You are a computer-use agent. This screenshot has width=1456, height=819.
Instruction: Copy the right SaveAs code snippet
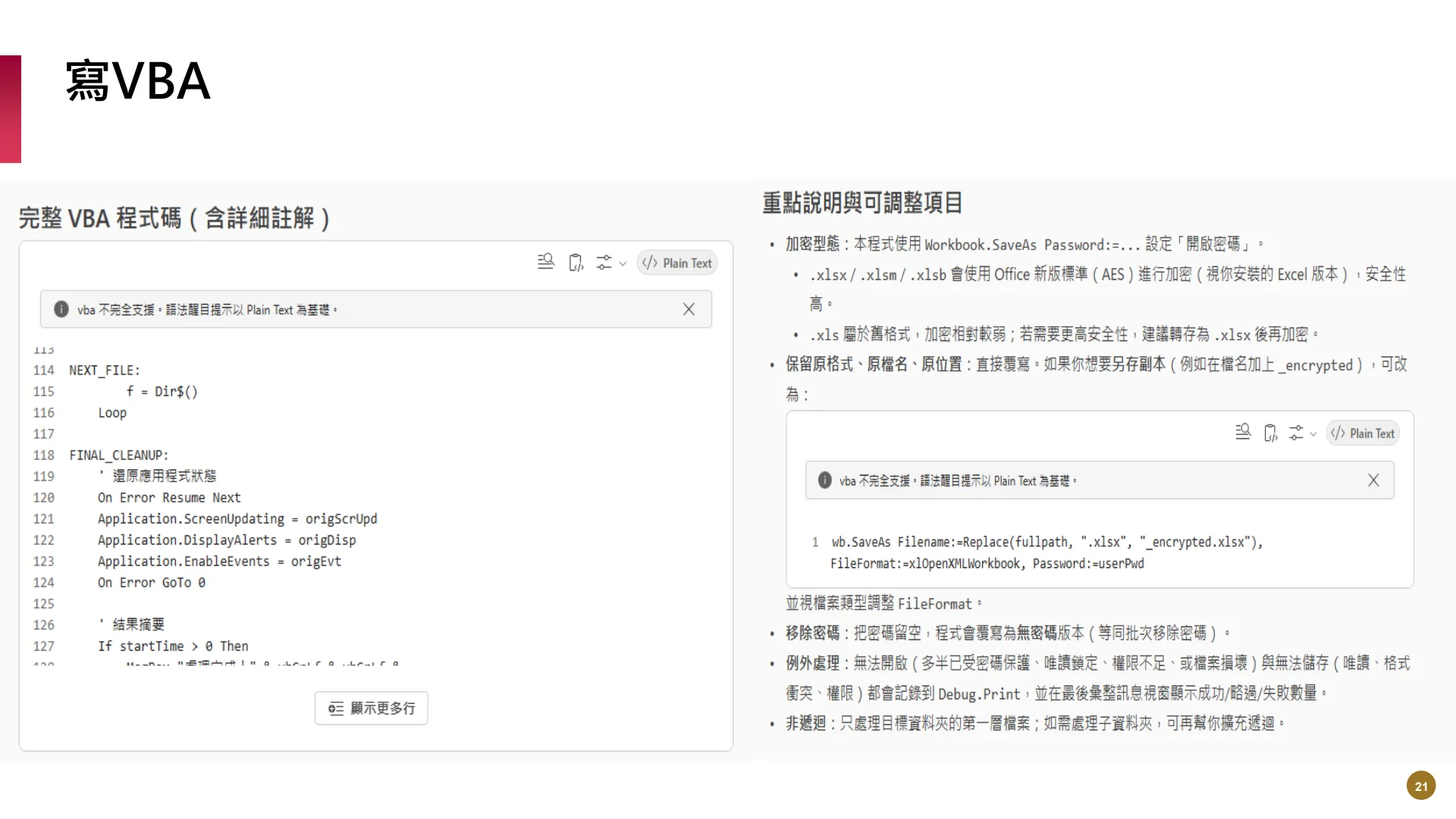1271,433
